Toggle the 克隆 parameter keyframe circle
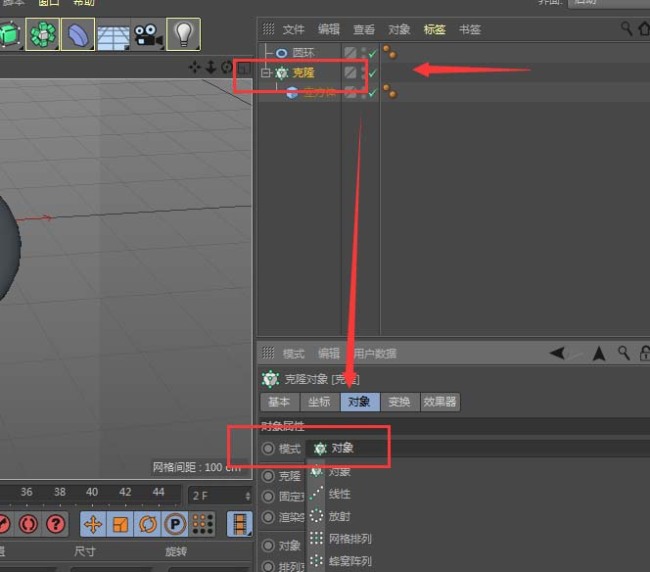Image resolution: width=650 pixels, height=572 pixels. tap(268, 476)
